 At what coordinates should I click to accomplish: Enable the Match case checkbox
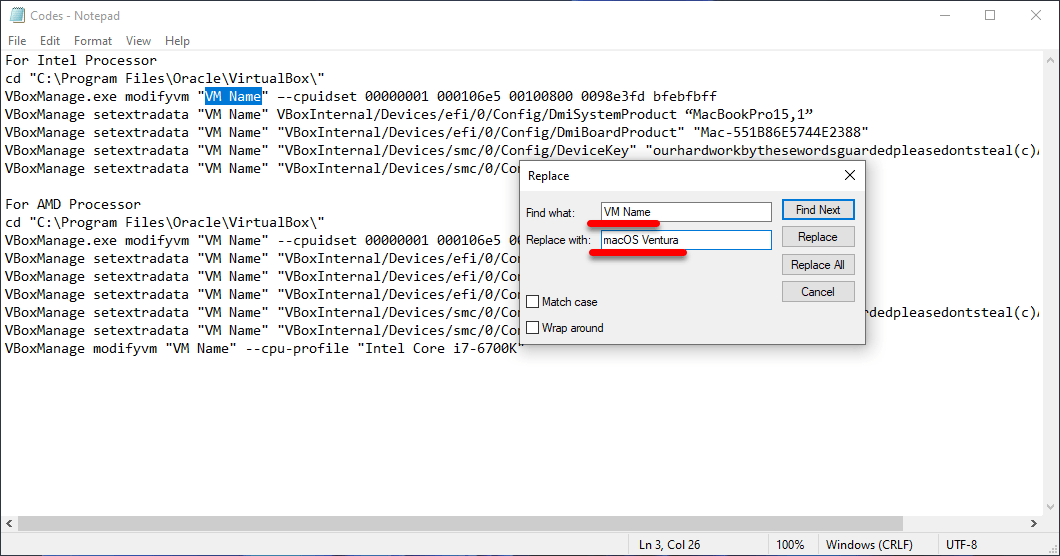pyautogui.click(x=533, y=302)
